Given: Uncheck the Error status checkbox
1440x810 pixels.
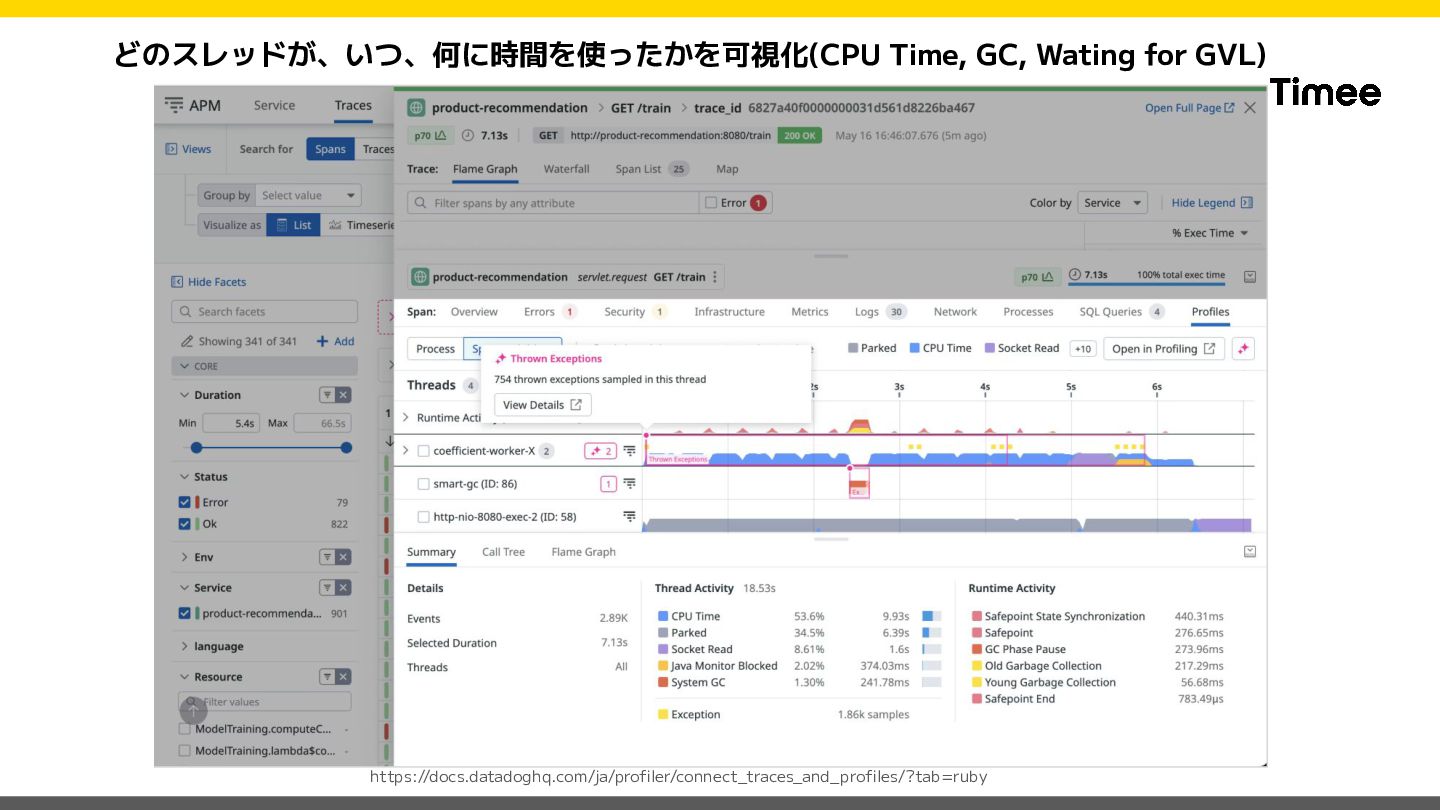Looking at the screenshot, I should click(184, 503).
